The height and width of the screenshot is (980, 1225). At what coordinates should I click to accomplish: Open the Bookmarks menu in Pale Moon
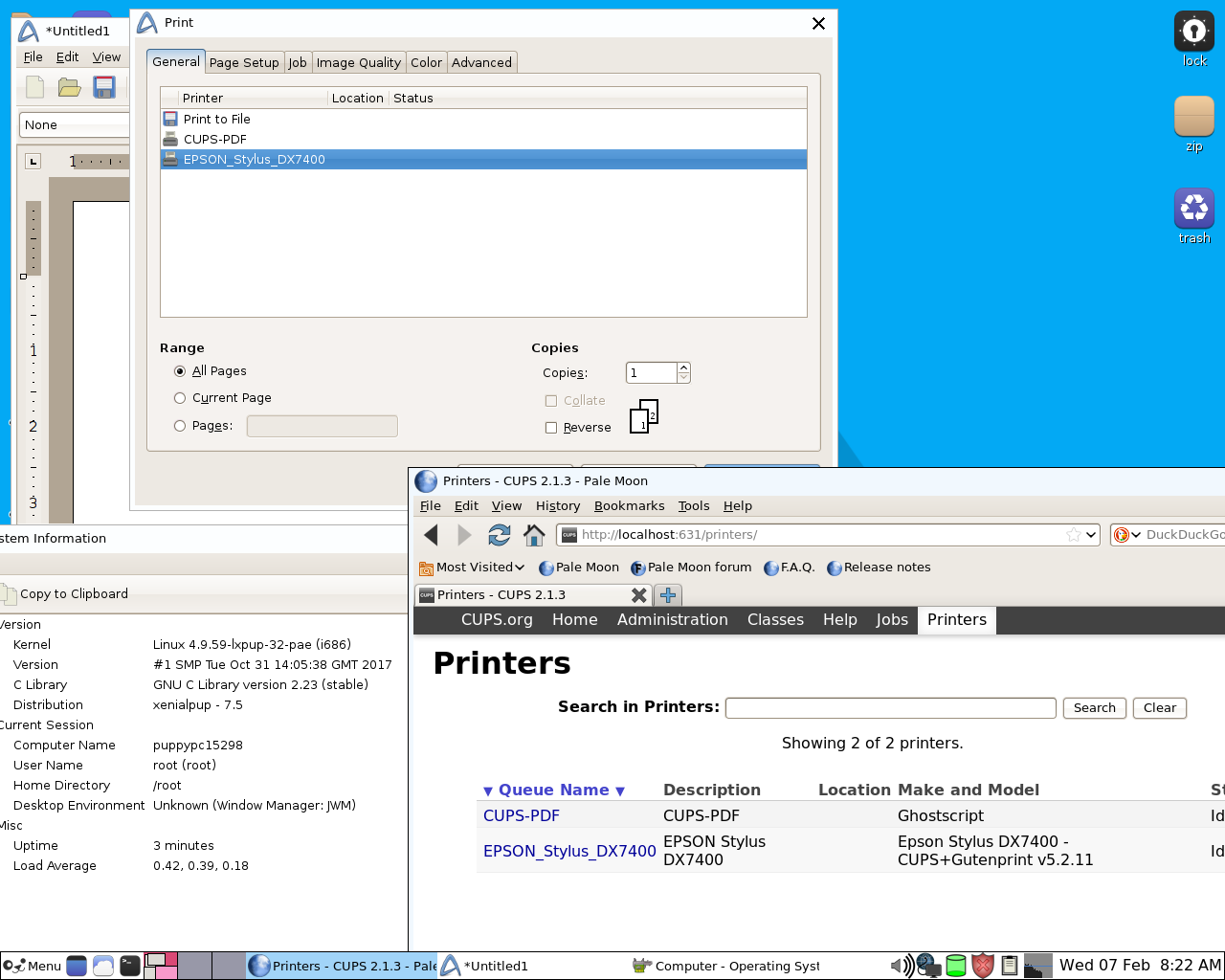pos(630,506)
